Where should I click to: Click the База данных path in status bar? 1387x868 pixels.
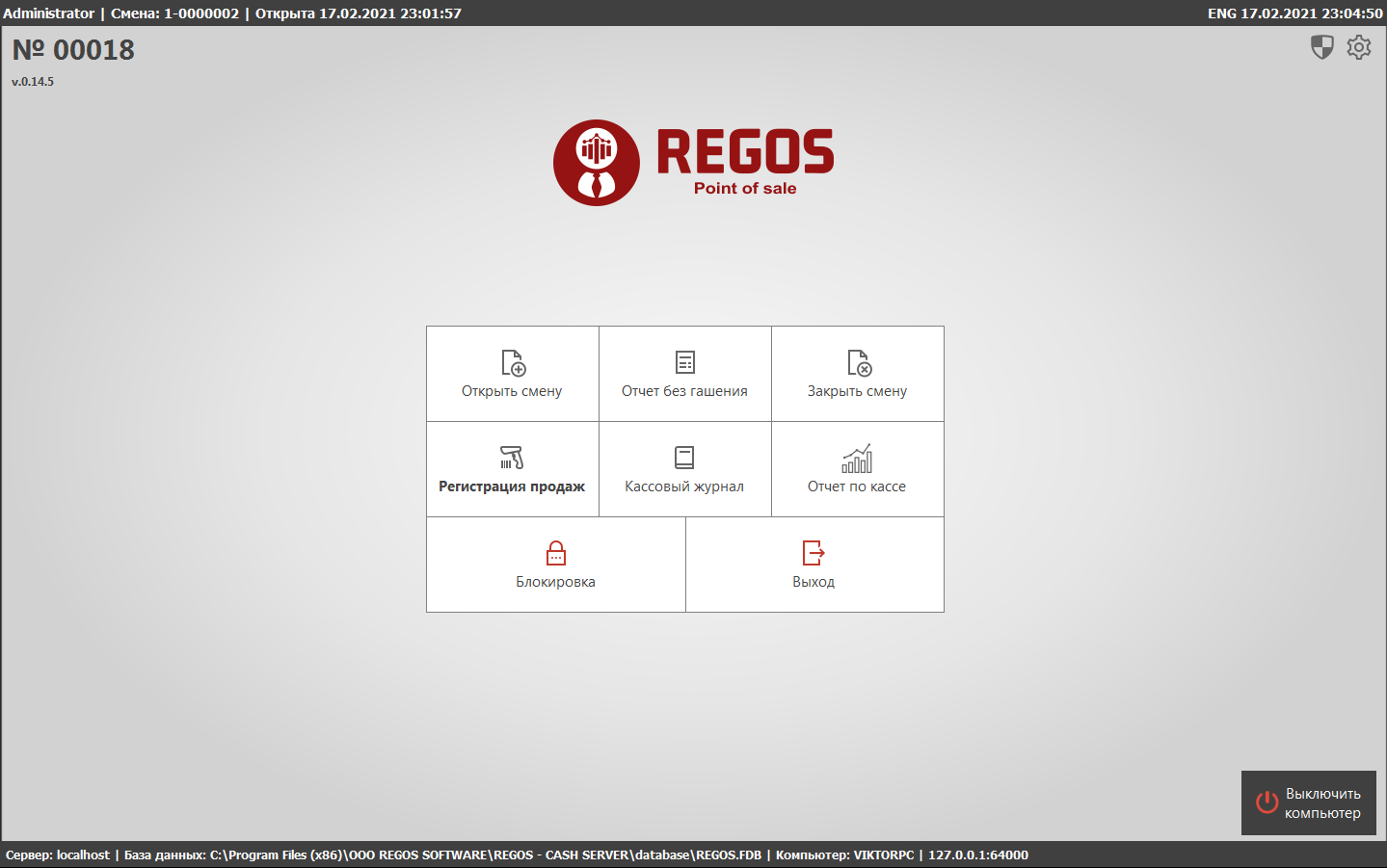point(442,855)
